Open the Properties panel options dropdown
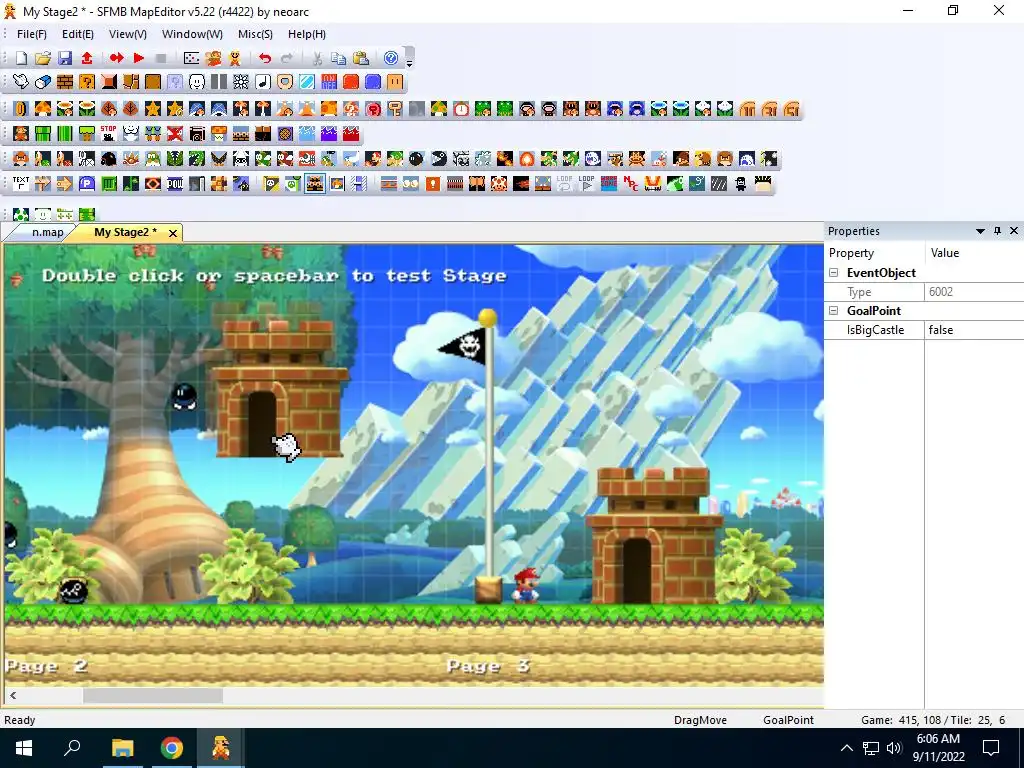1024x768 pixels. click(980, 231)
